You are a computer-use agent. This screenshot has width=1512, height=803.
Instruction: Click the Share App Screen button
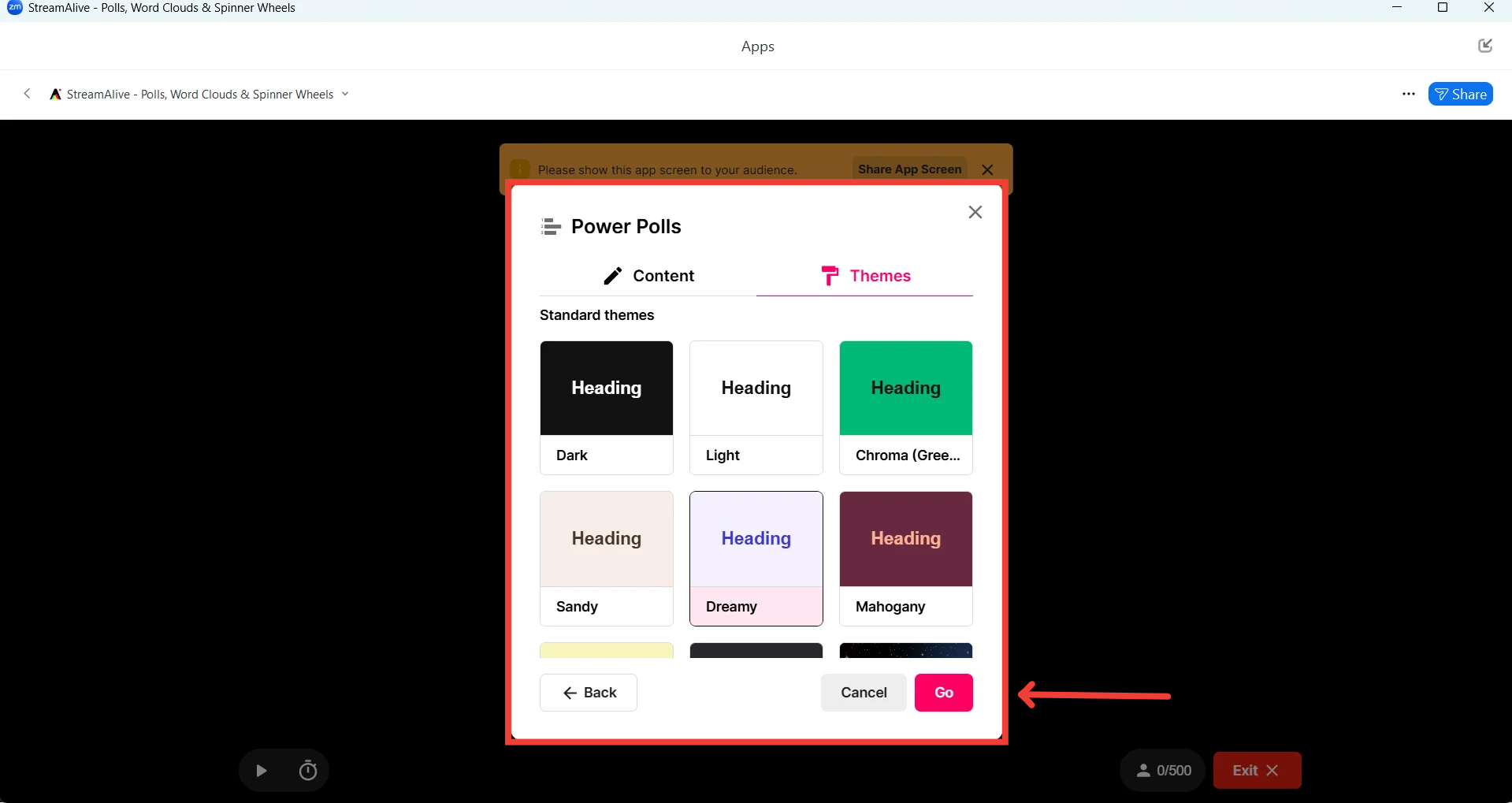click(x=909, y=169)
